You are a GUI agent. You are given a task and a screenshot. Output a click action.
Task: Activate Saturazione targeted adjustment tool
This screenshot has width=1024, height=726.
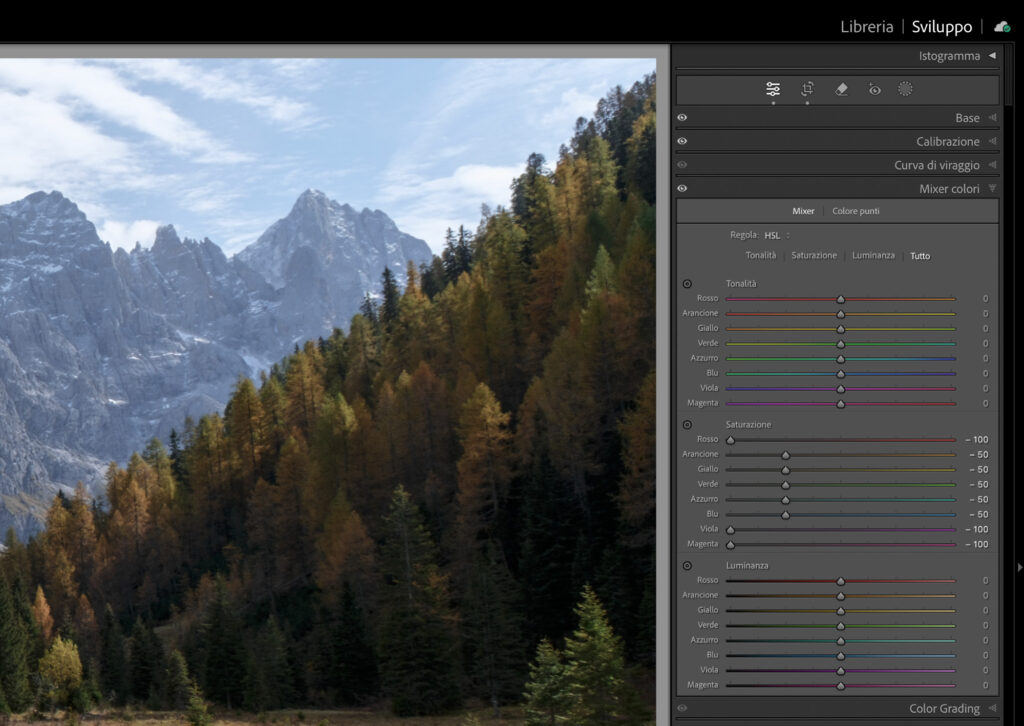click(x=687, y=424)
